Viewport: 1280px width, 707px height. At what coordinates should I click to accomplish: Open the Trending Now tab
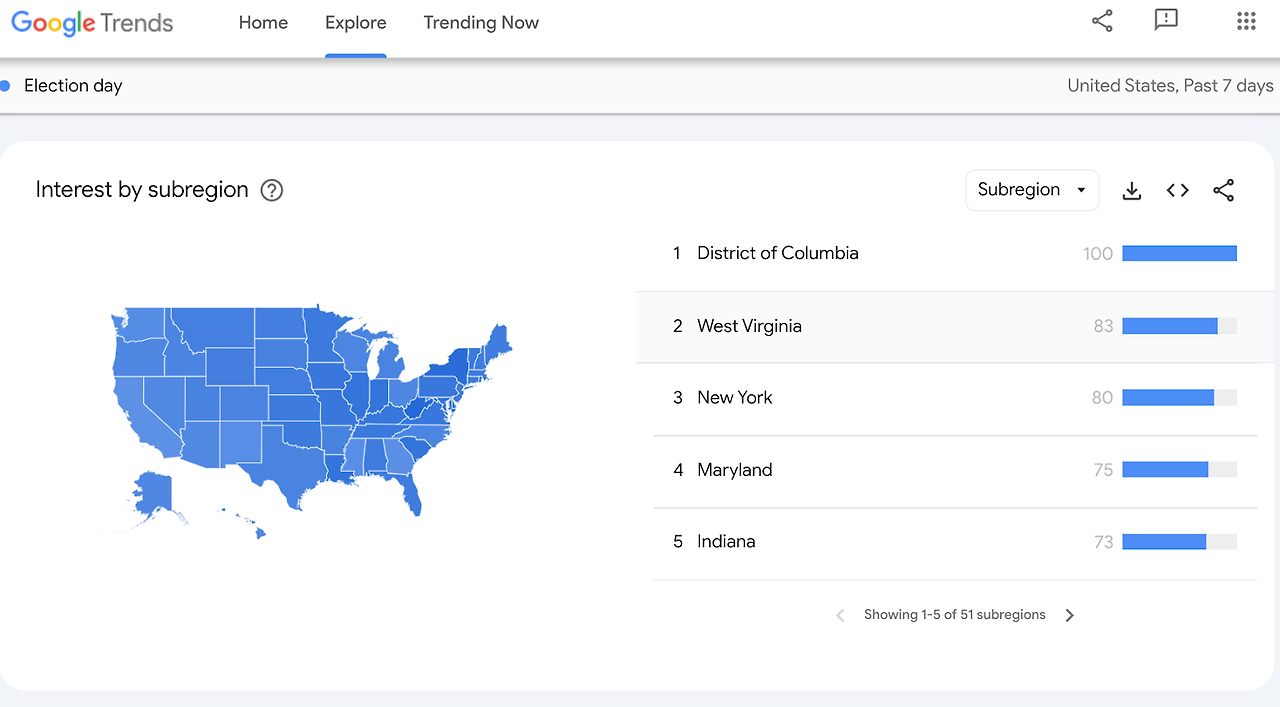click(x=481, y=23)
